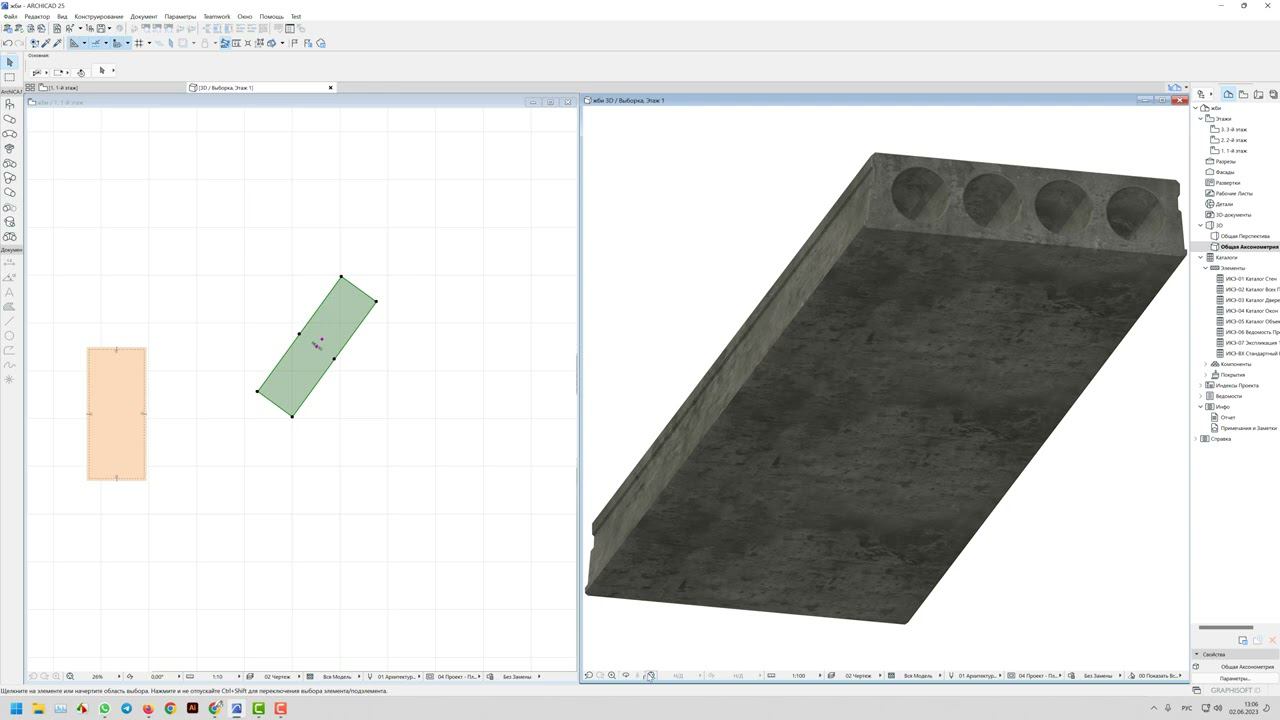This screenshot has width=1280, height=720.
Task: Open Adobe Illustrator from the taskbar
Action: [x=192, y=709]
